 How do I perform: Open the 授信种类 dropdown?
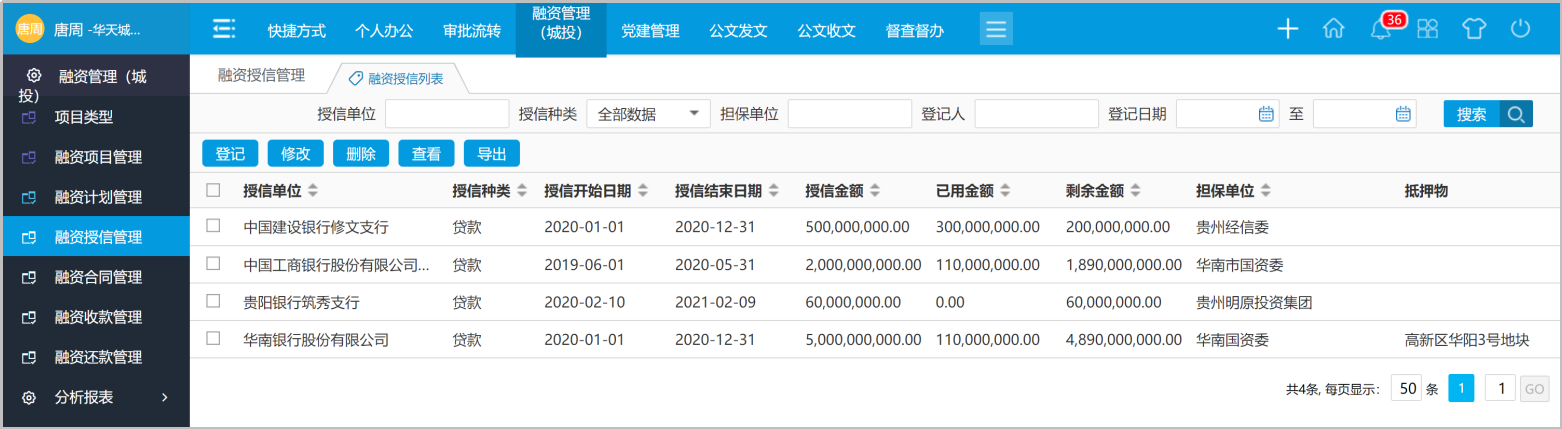[x=648, y=114]
